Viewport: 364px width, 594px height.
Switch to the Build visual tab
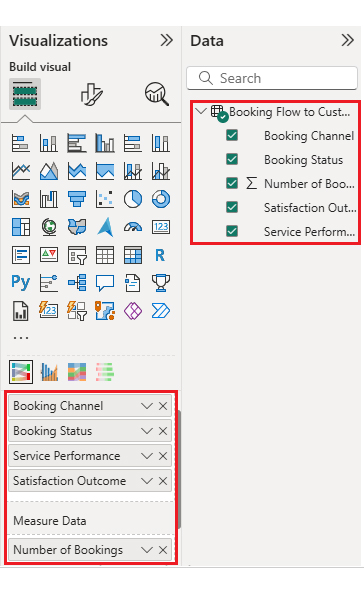point(25,94)
